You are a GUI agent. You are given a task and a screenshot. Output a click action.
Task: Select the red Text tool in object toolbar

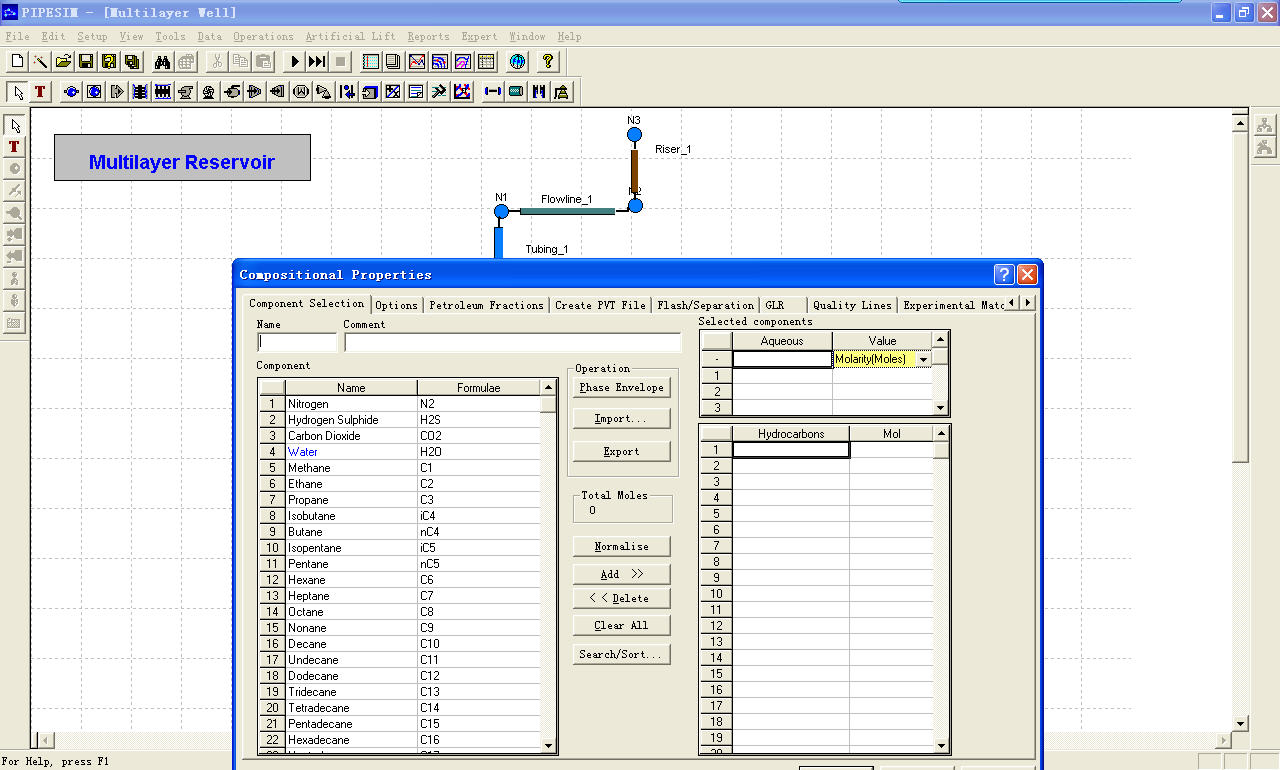pos(40,92)
